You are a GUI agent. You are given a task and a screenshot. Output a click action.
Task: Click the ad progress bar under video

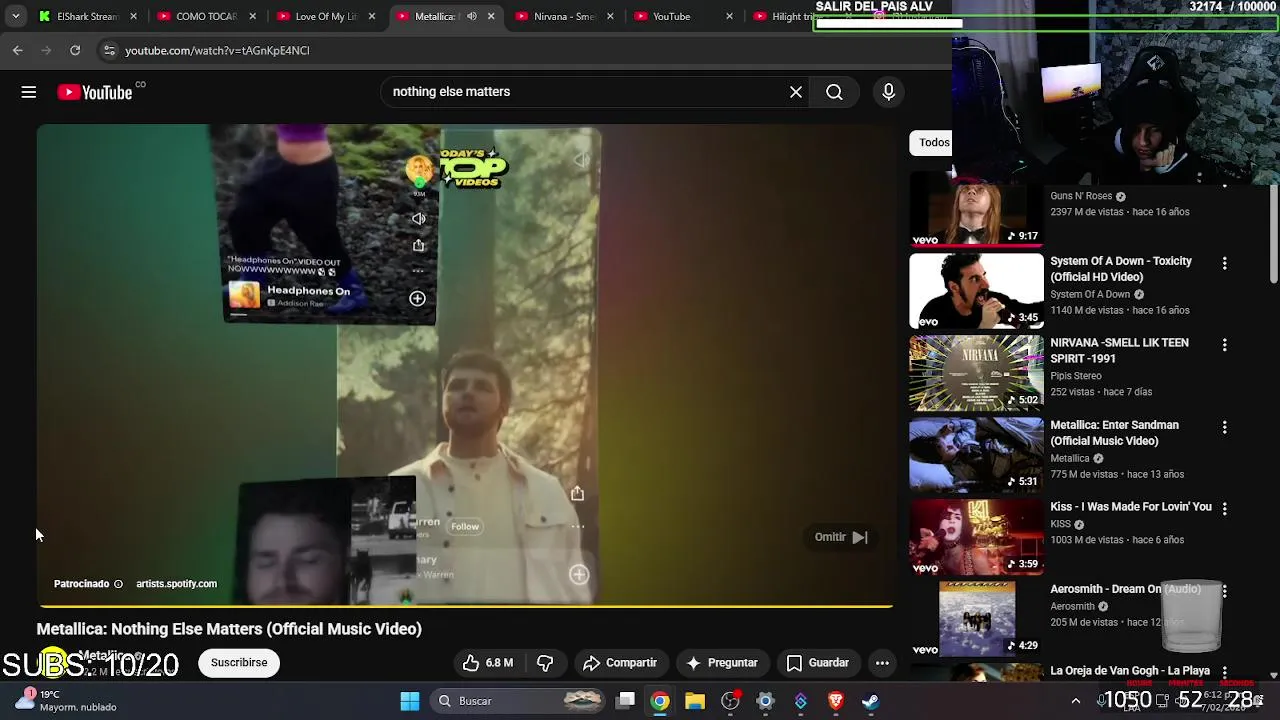[x=465, y=607]
